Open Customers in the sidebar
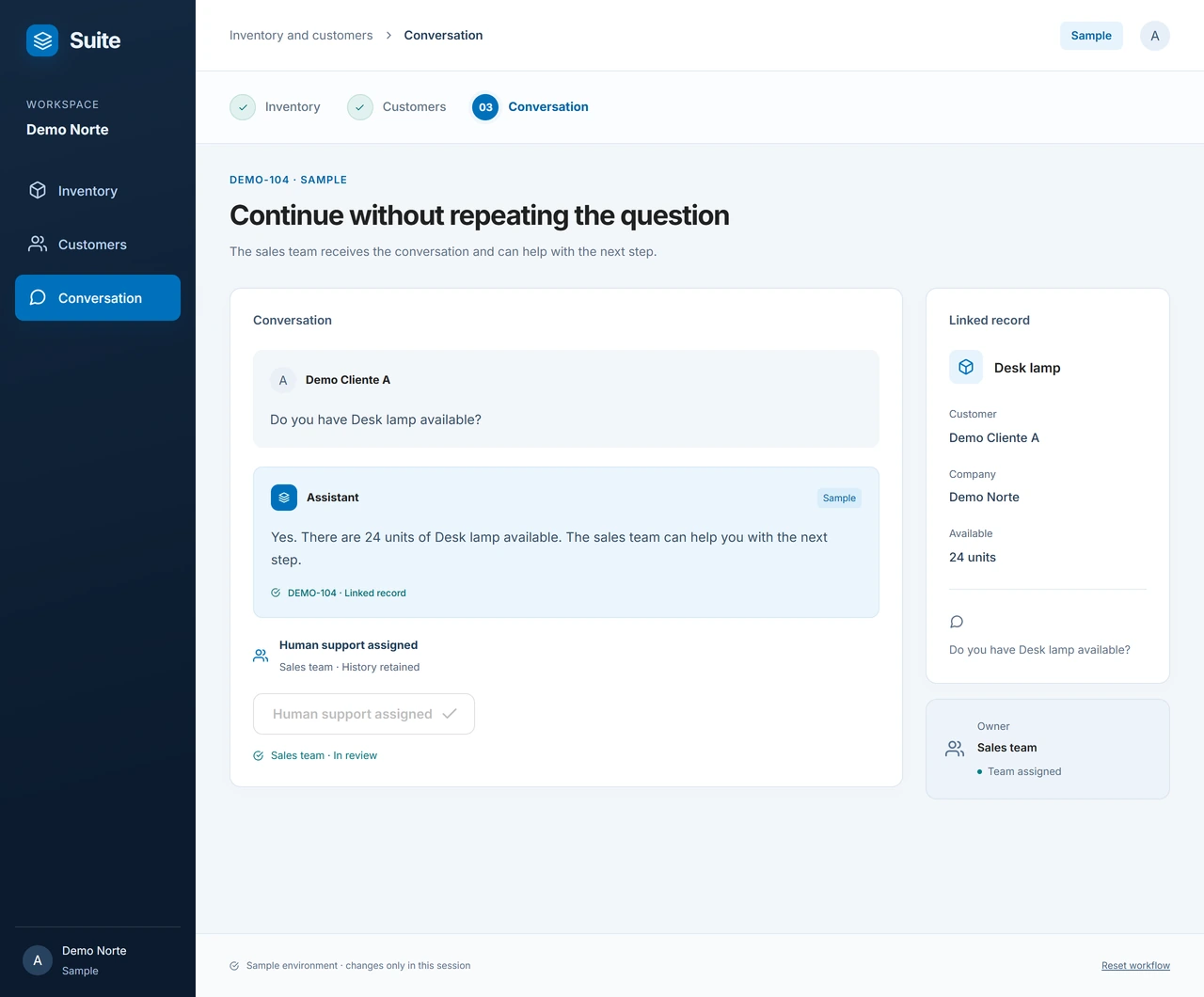Image resolution: width=1204 pixels, height=997 pixels. point(98,245)
